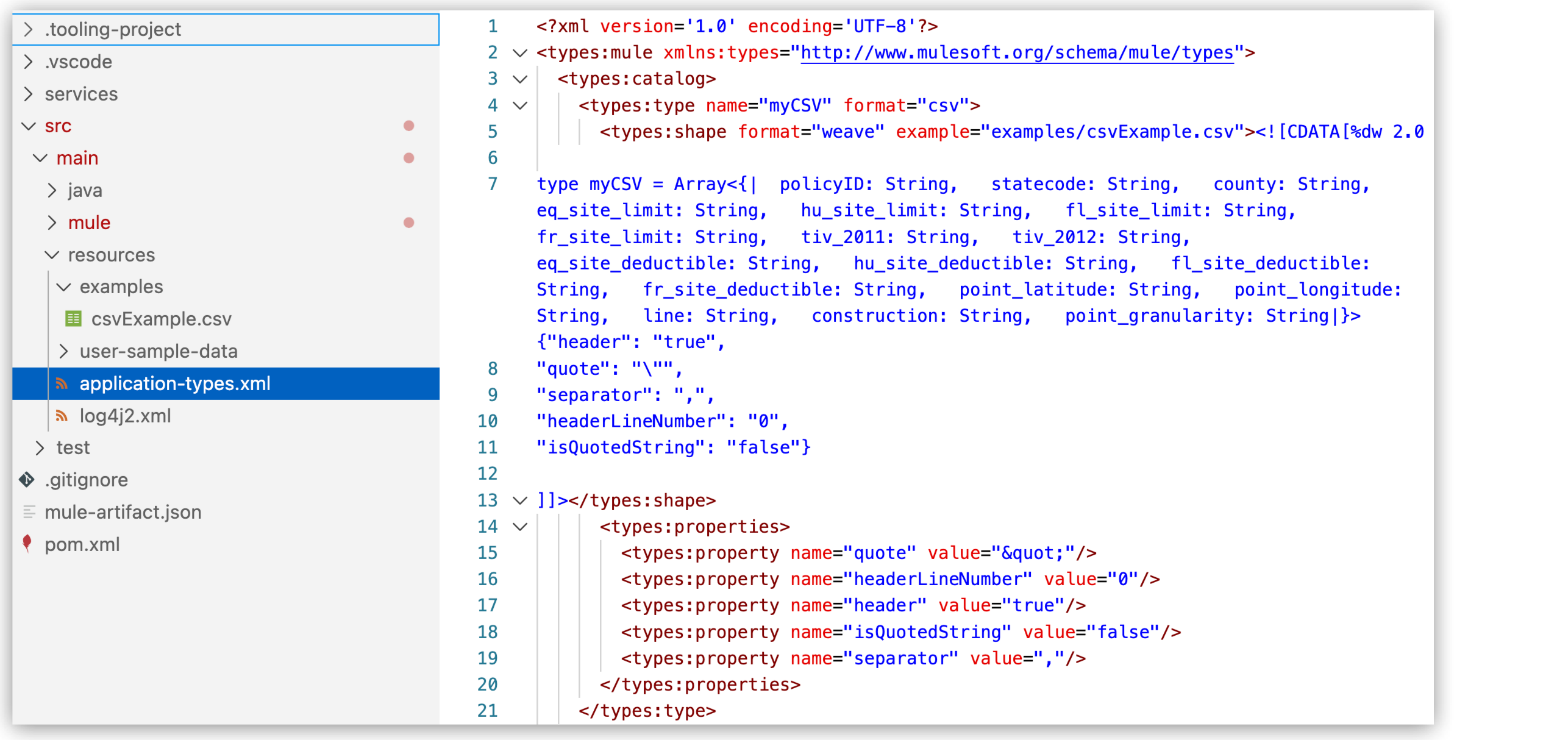Viewport: 1568px width, 740px height.
Task: Click the JSON icon beside mule-artifact.json
Action: point(29,512)
